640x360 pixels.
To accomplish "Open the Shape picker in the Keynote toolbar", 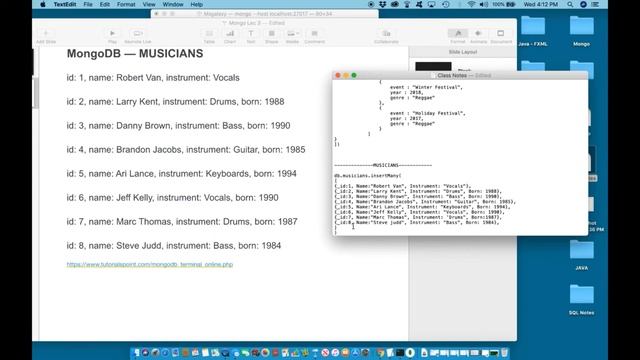I will pos(271,36).
